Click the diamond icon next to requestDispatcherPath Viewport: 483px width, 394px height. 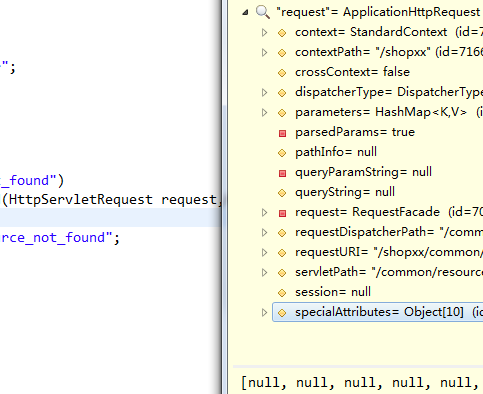282,233
